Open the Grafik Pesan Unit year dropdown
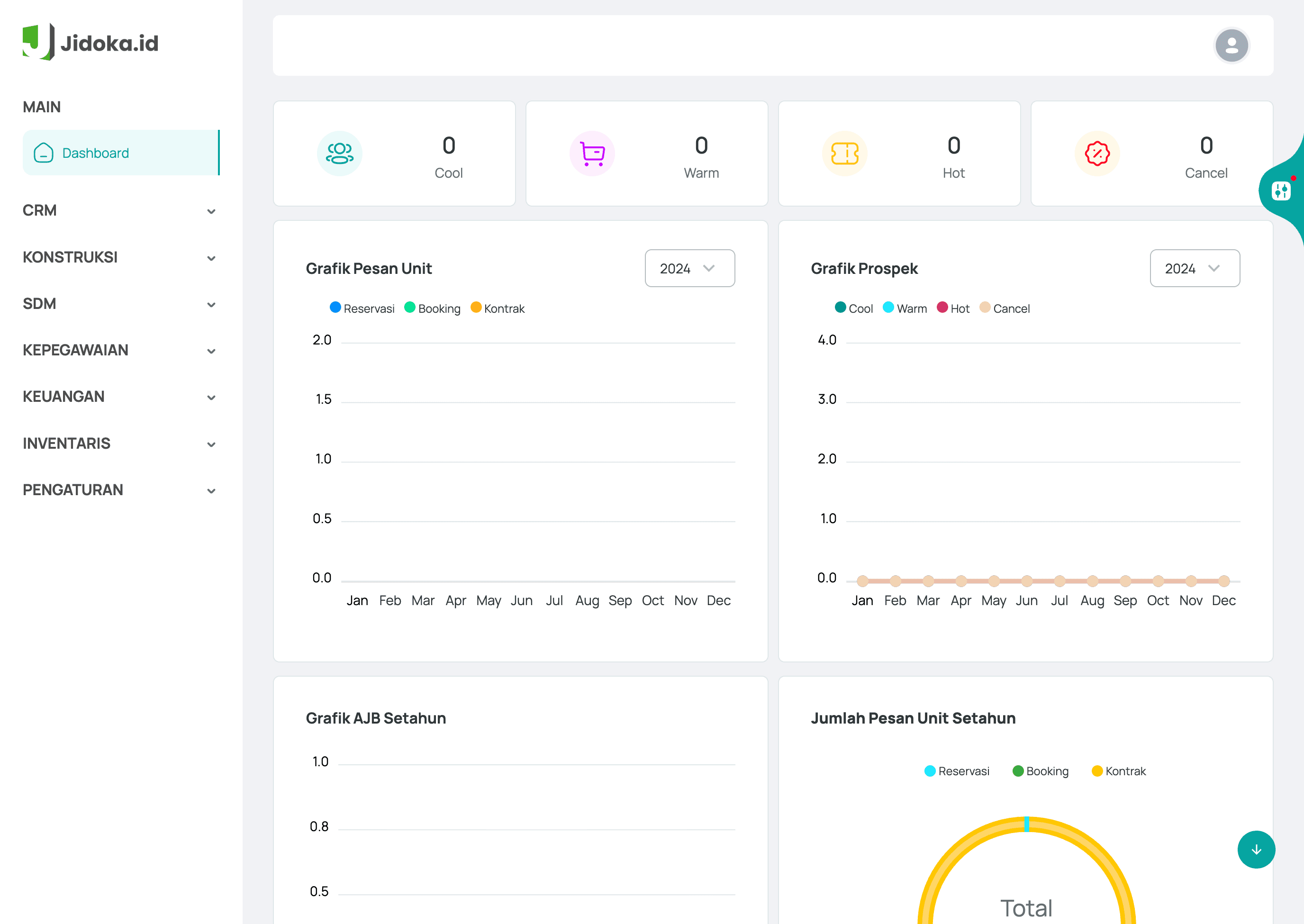The image size is (1304, 924). click(x=689, y=268)
